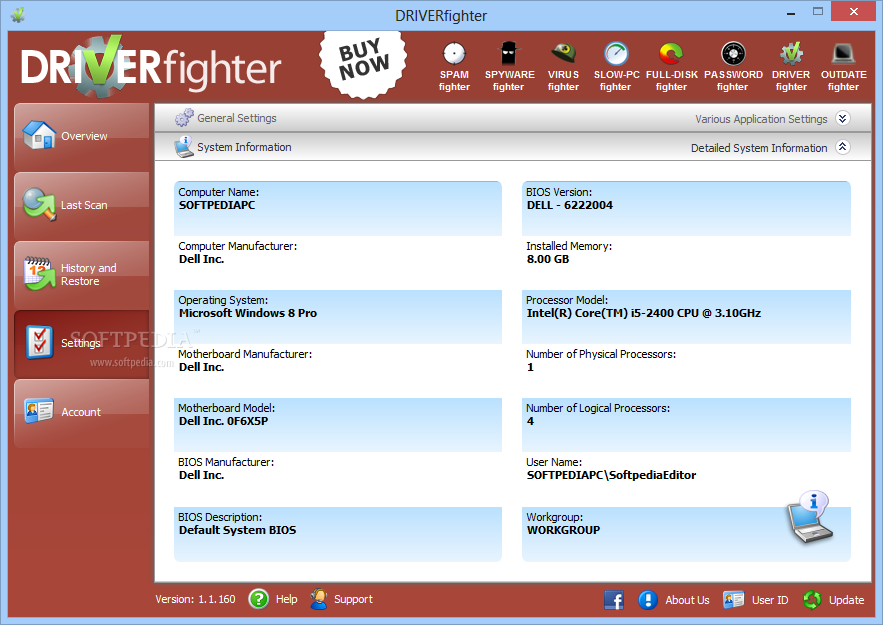Select Default System BIOS text

pos(237,530)
